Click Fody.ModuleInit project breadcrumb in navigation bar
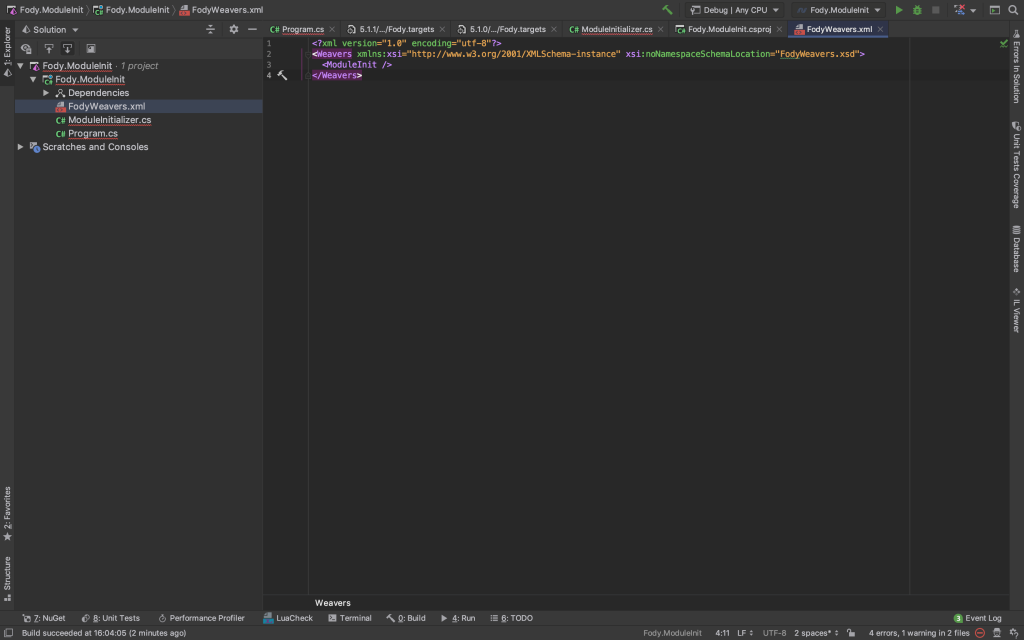This screenshot has width=1024, height=640. pyautogui.click(x=132, y=10)
